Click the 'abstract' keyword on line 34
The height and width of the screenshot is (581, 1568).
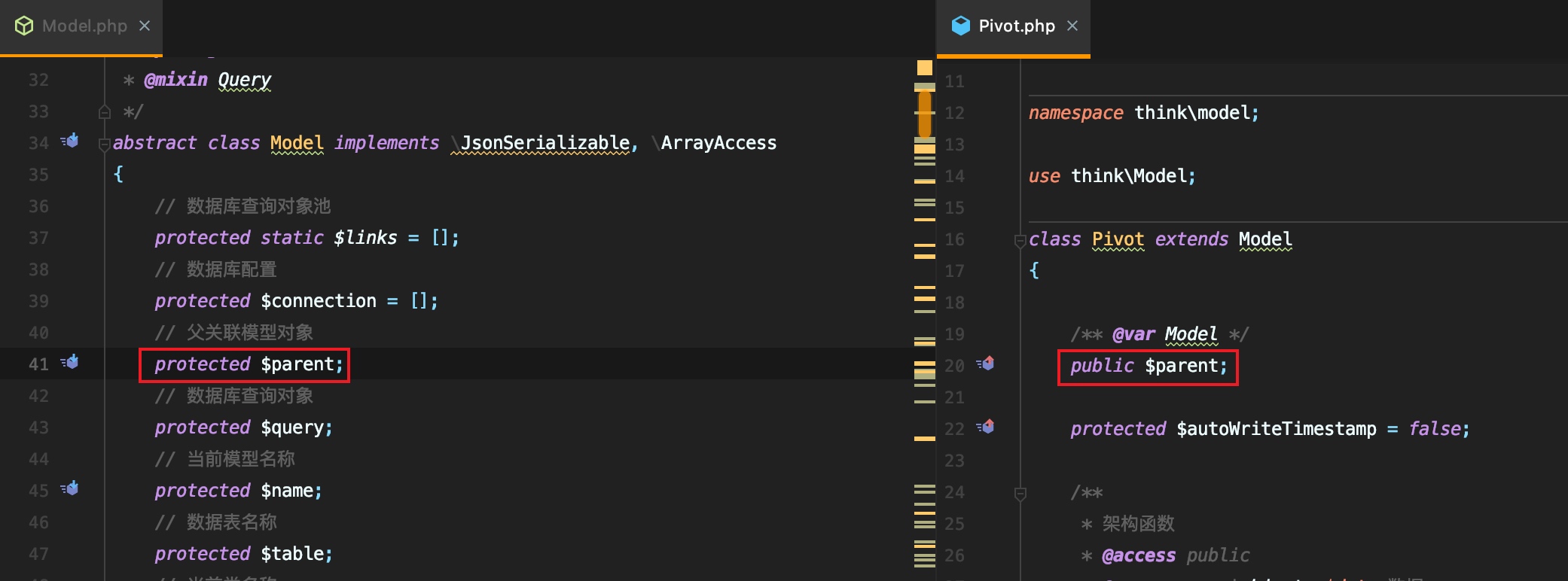[154, 143]
